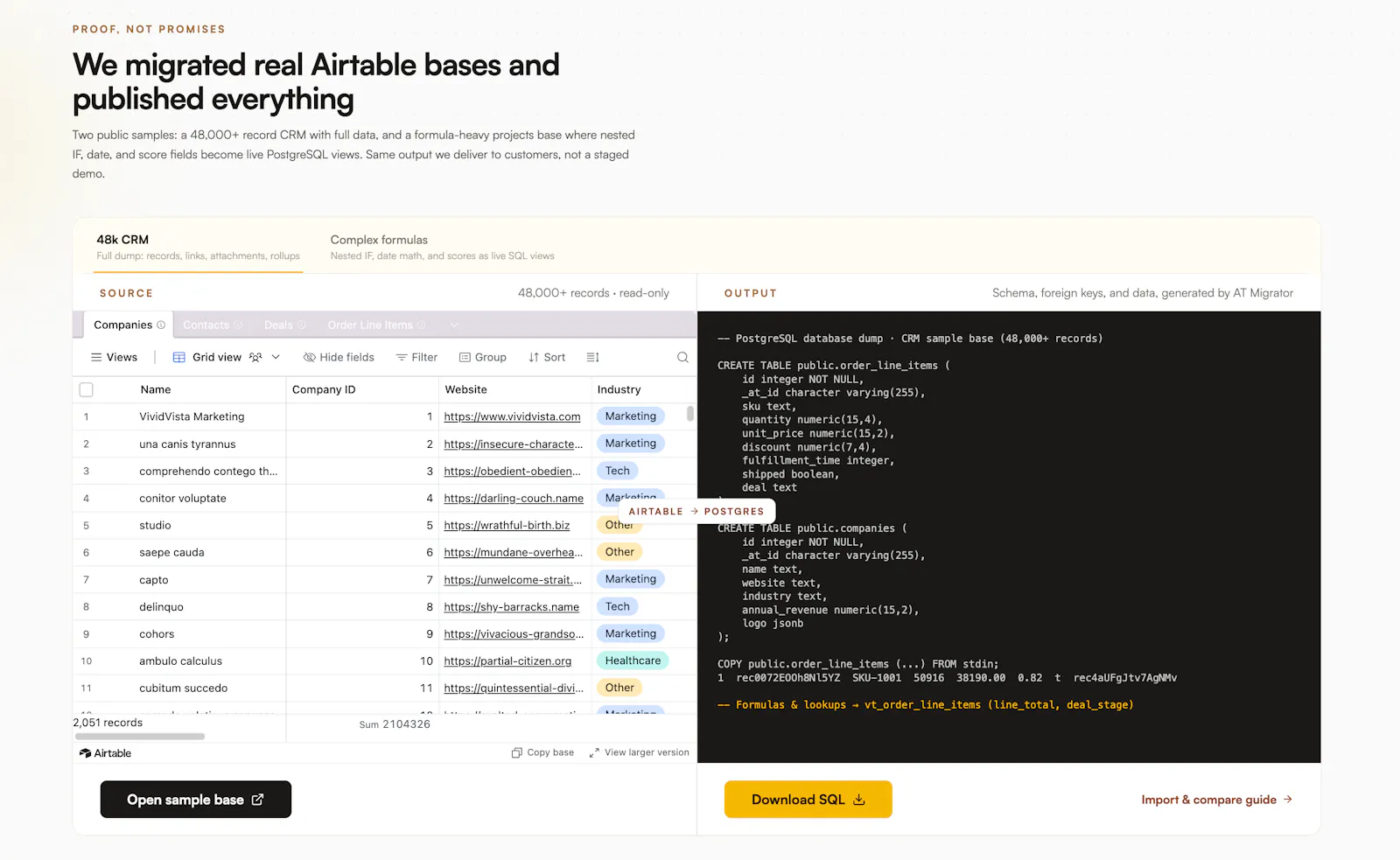Viewport: 1400px width, 860px height.
Task: Open the Import & compare guide link
Action: click(1216, 800)
